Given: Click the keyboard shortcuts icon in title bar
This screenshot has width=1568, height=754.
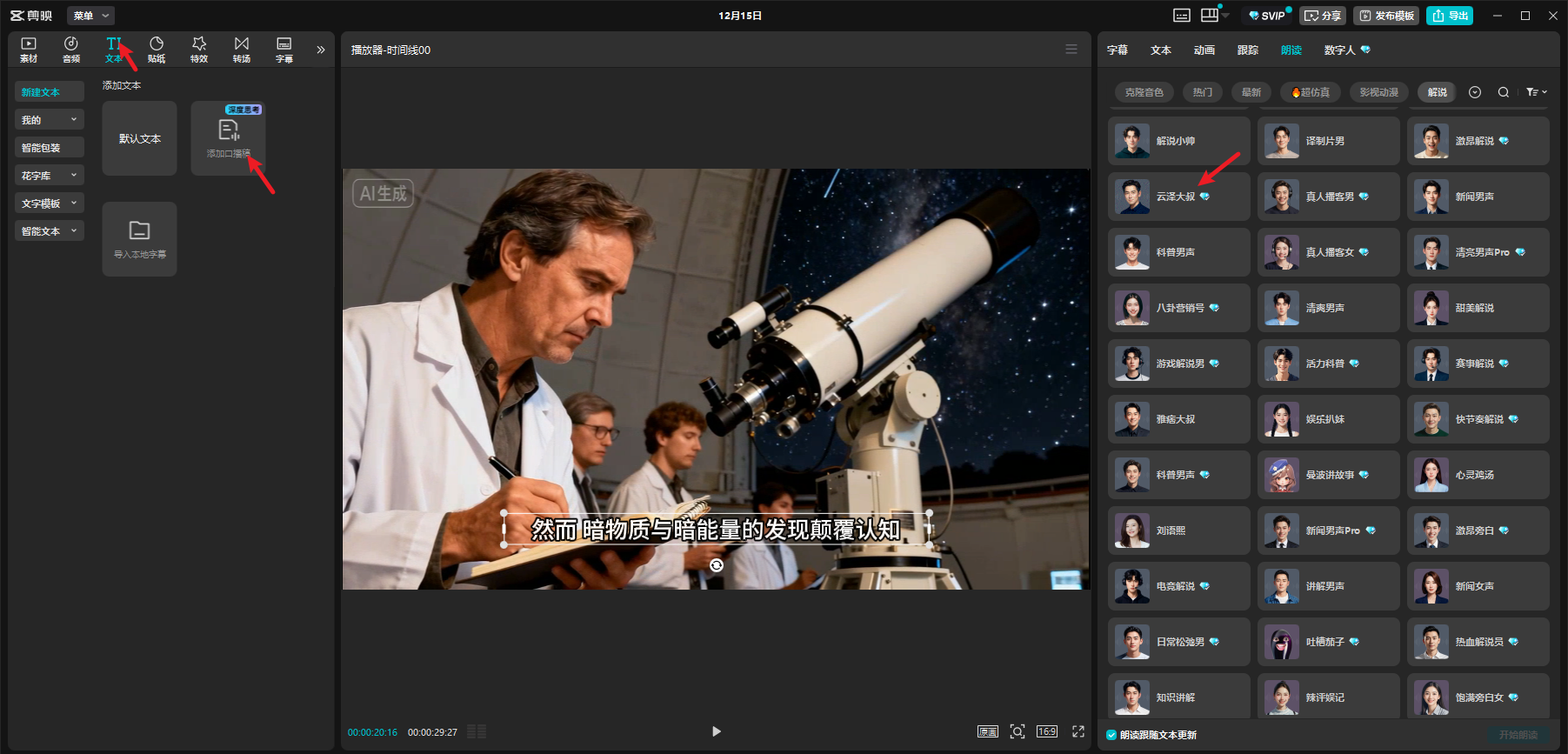Looking at the screenshot, I should tap(1182, 16).
